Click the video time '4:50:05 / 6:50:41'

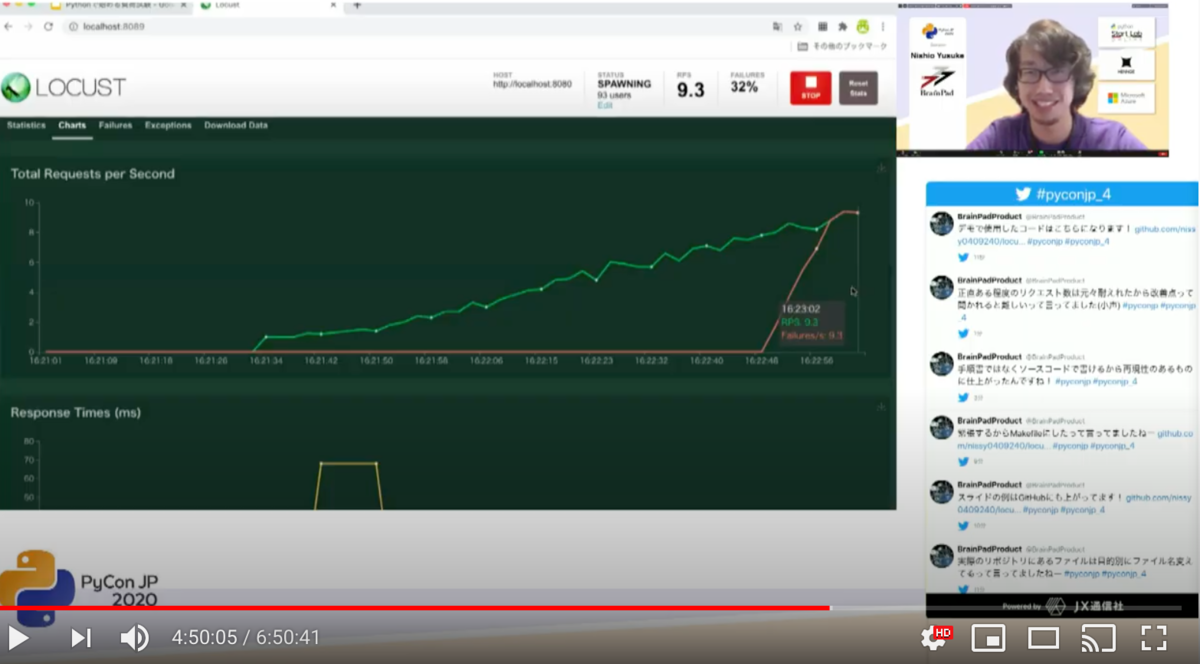(246, 637)
